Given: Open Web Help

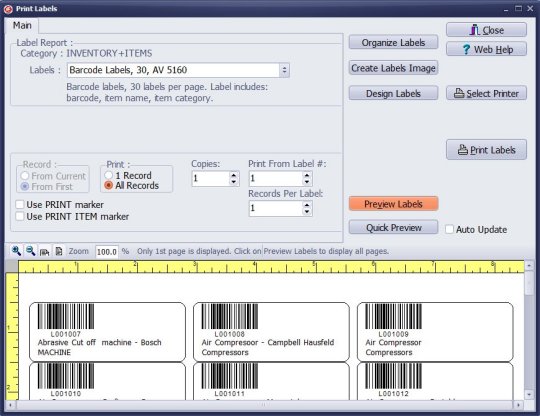Looking at the screenshot, I should 486,49.
